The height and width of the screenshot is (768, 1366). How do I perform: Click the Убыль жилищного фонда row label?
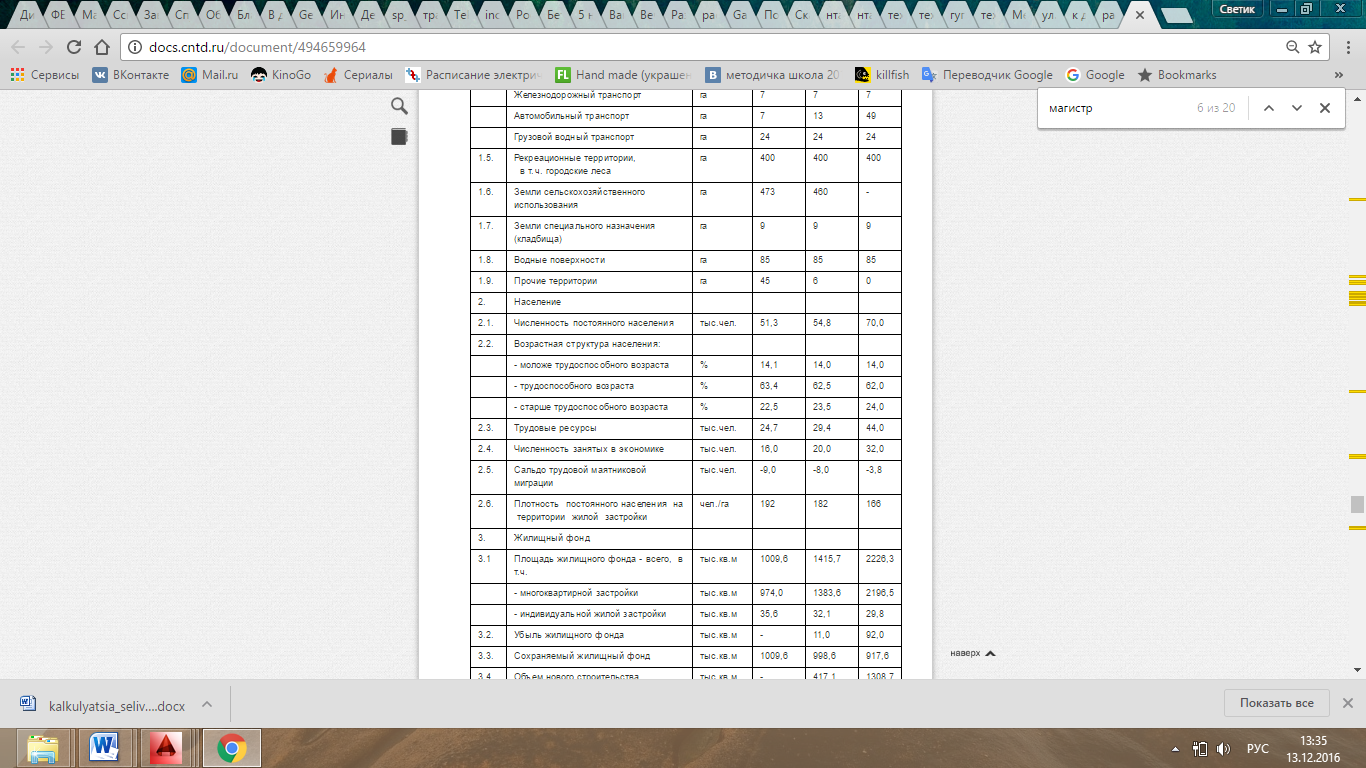click(x=568, y=635)
